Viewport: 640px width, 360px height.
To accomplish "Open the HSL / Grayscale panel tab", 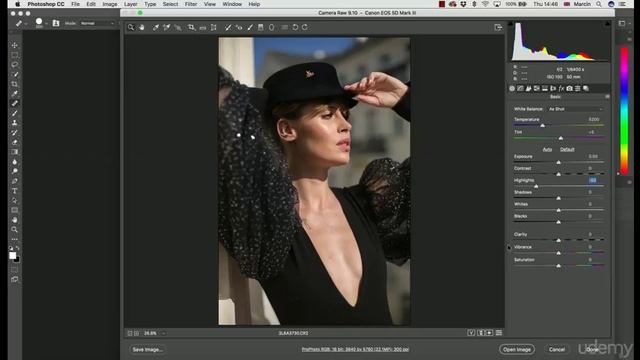I will pyautogui.click(x=536, y=88).
